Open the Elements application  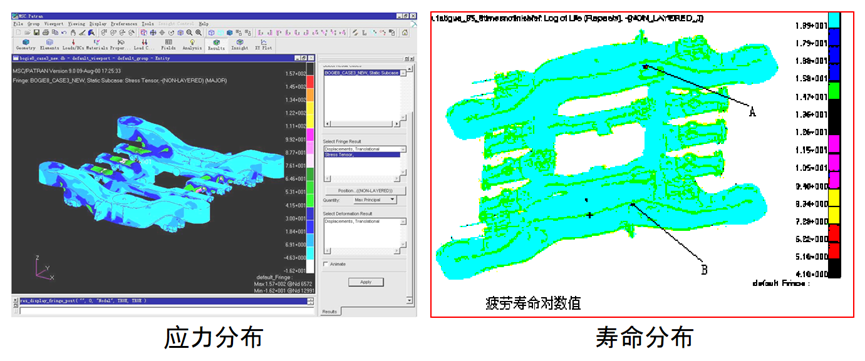(50, 45)
